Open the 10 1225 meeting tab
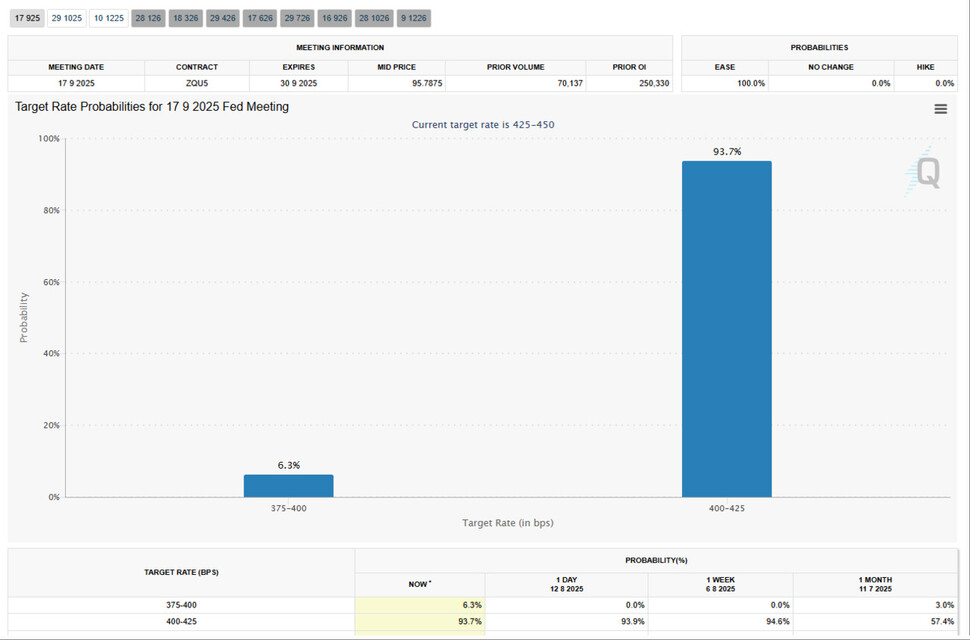 pos(108,18)
